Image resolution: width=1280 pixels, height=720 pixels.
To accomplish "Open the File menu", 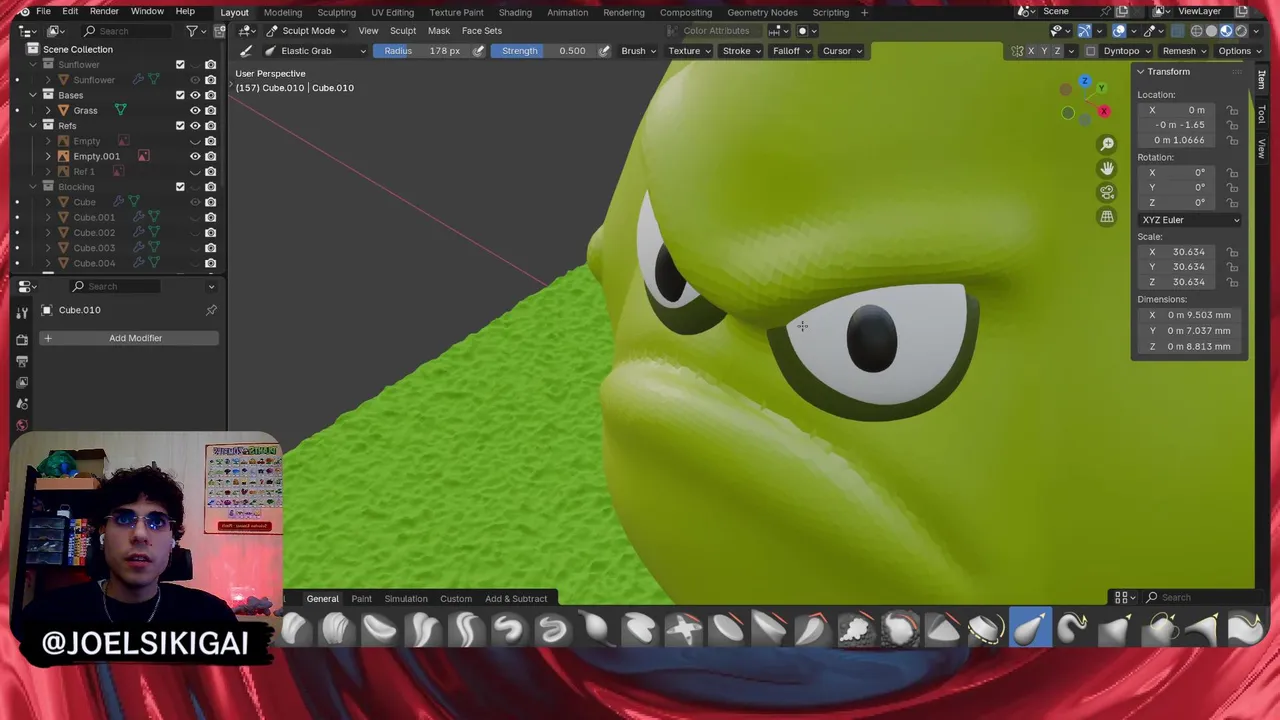I will click(44, 12).
